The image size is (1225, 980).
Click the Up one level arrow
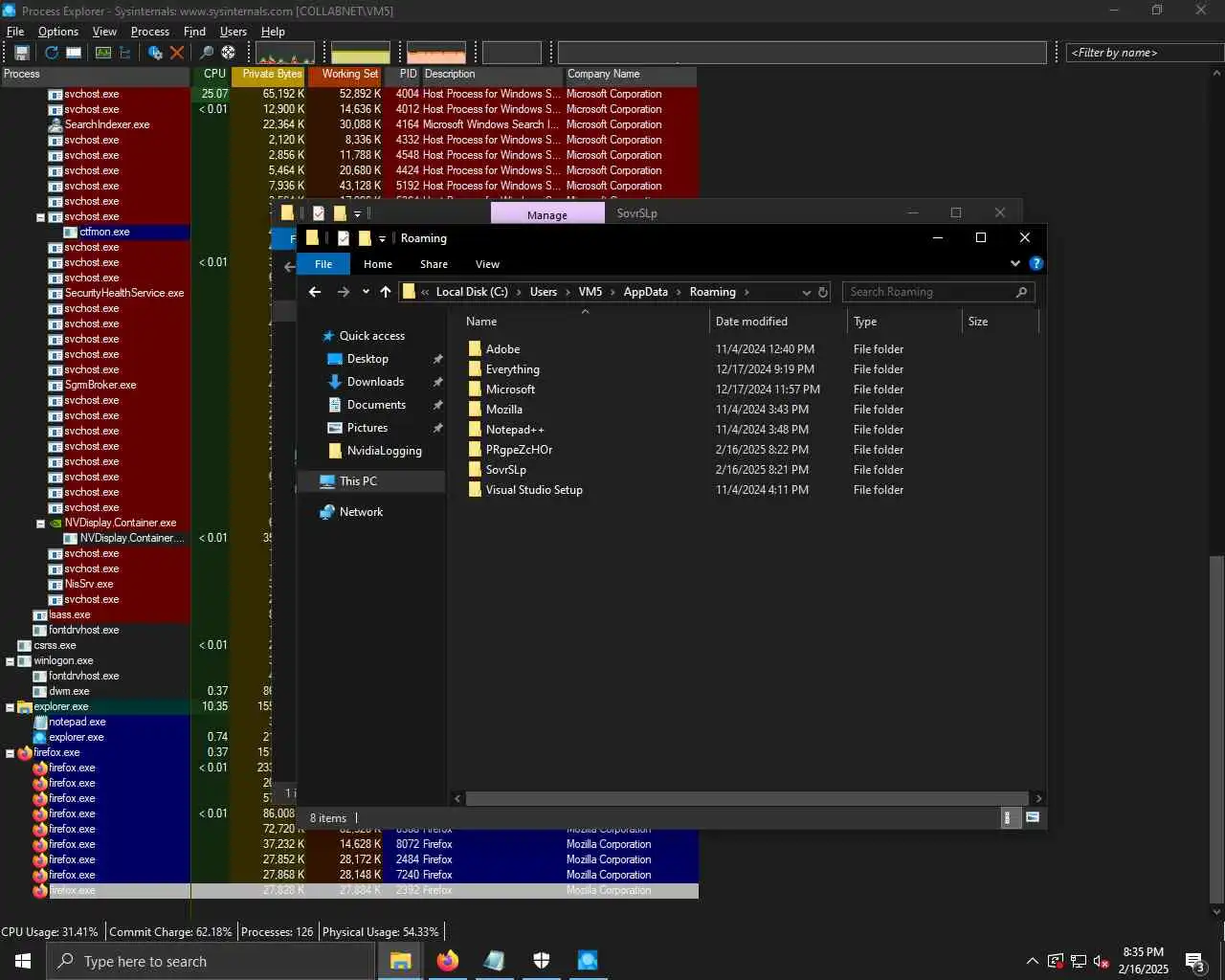click(x=385, y=292)
